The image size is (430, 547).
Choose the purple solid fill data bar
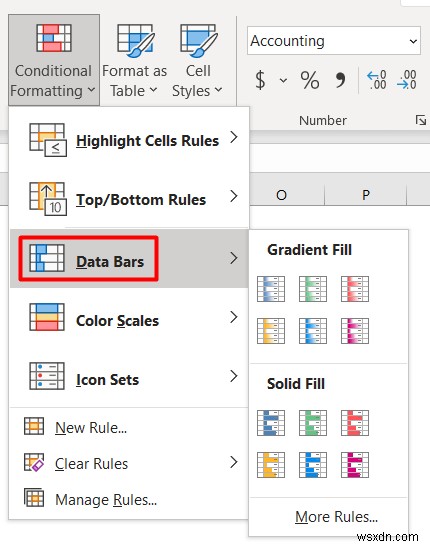355,465
